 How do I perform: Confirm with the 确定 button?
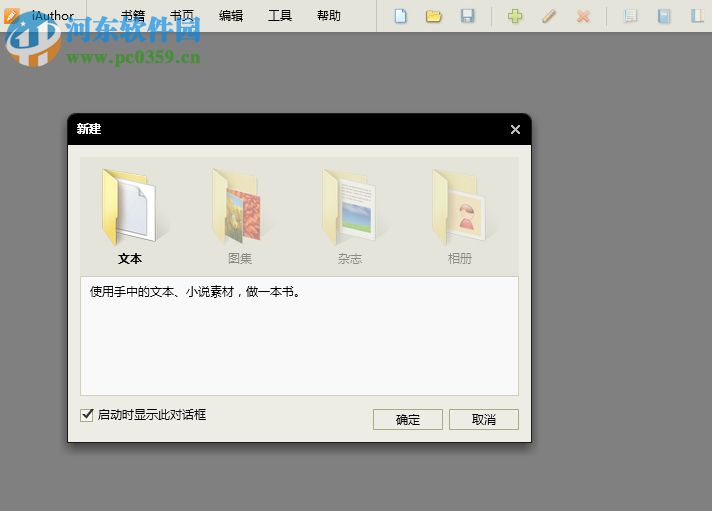click(408, 419)
